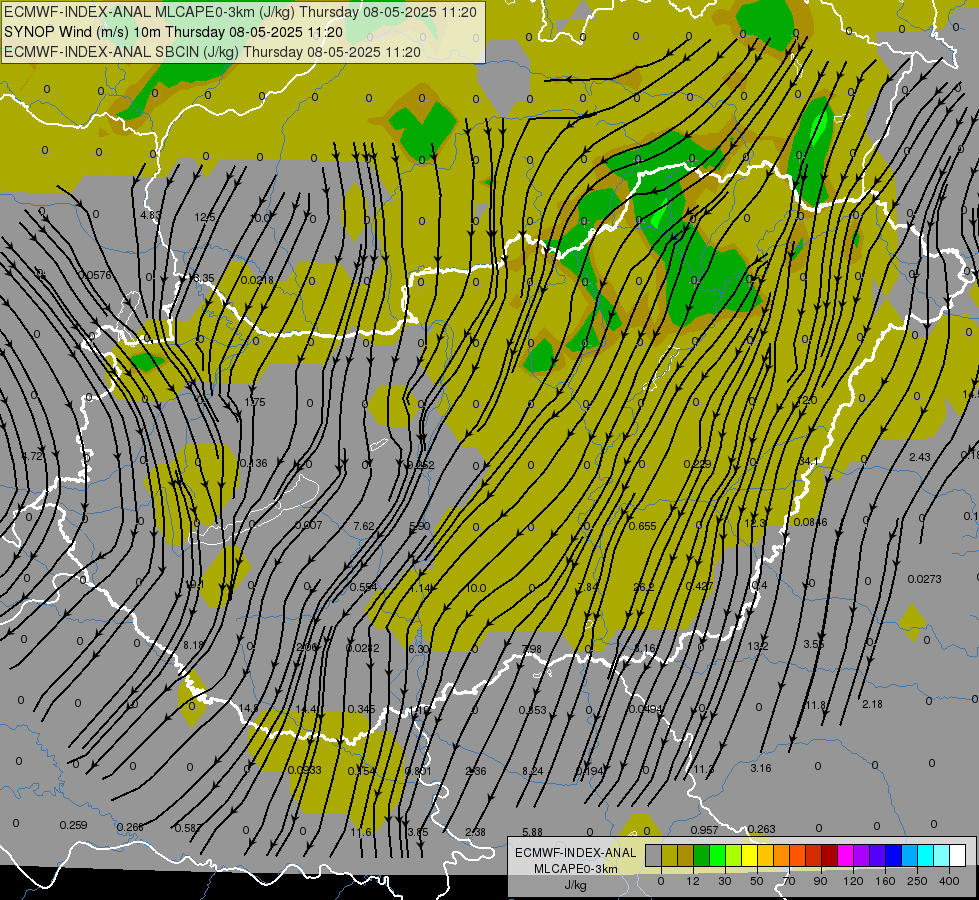Click the map value '3.55'

click(x=814, y=644)
